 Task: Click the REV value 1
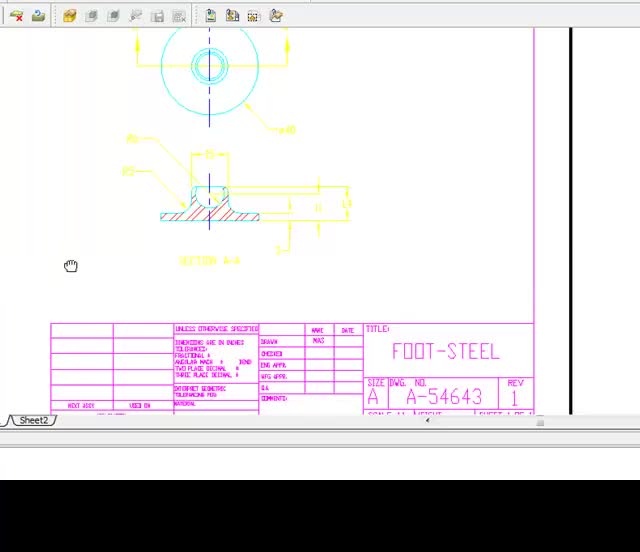click(514, 398)
